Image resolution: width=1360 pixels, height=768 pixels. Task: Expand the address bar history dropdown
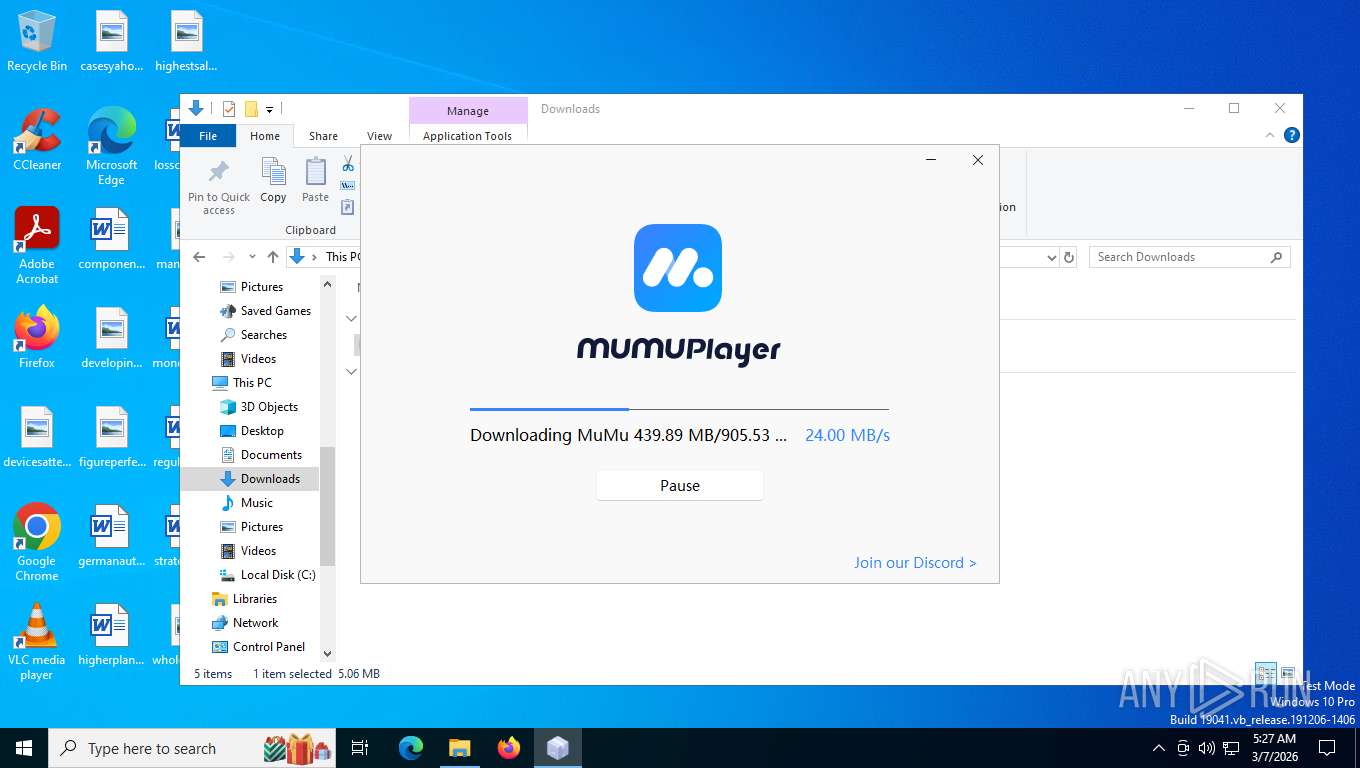pos(1051,257)
